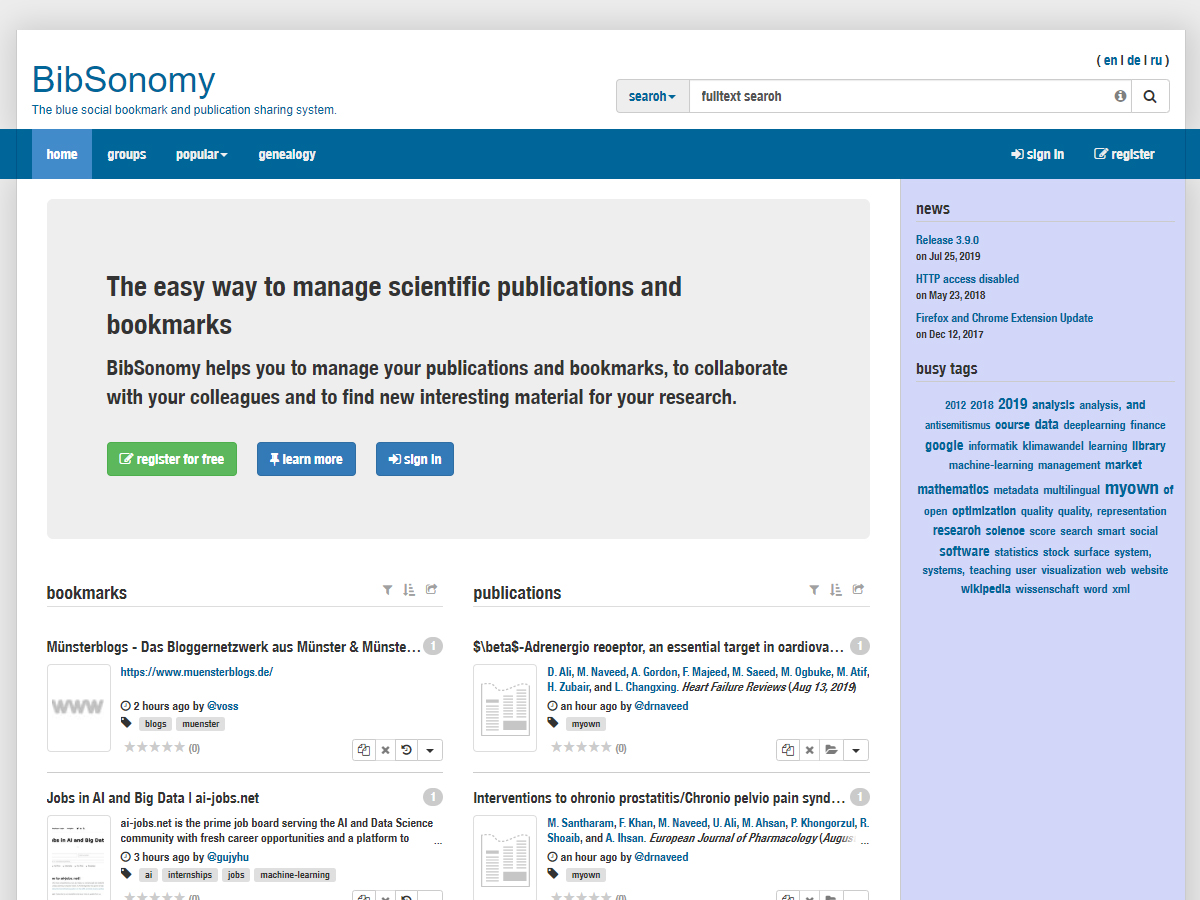The height and width of the screenshot is (900, 1200).
Task: Click history icon on Münsterblogs bookmark
Action: click(406, 750)
